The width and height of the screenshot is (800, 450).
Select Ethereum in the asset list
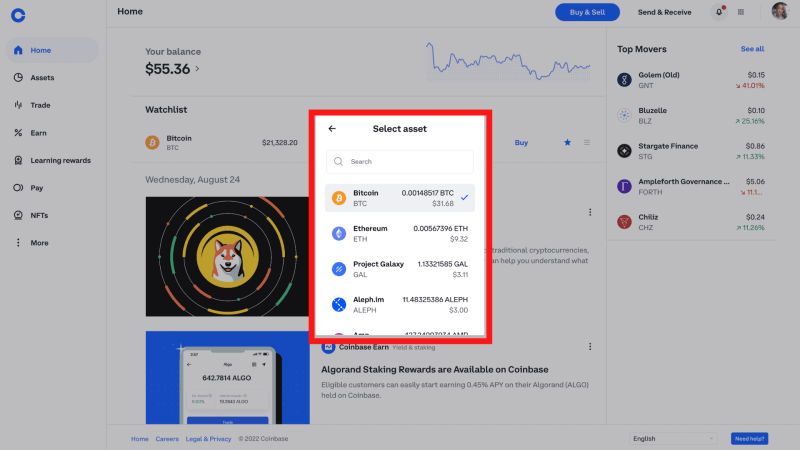(x=399, y=234)
